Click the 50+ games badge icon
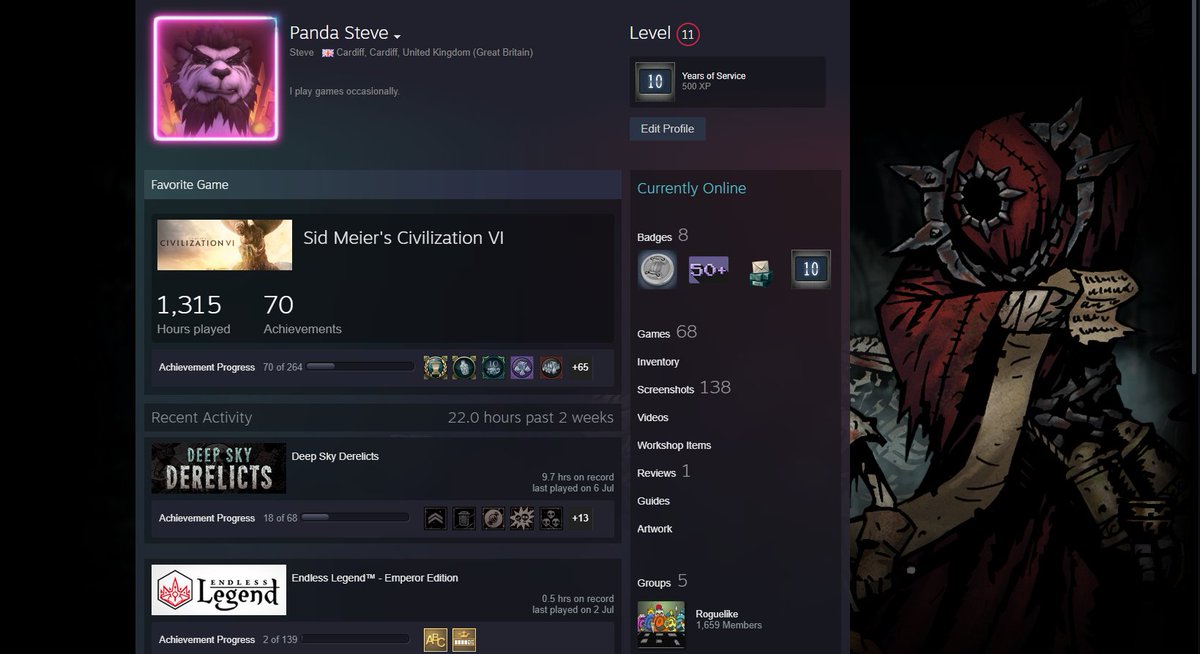1200x654 pixels. tap(708, 270)
